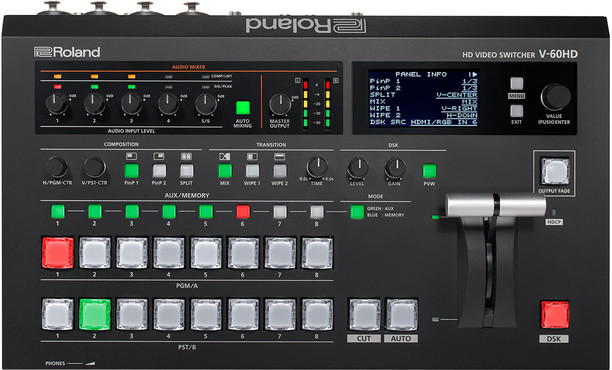The width and height of the screenshot is (612, 370).
Task: Select PST/B input 6 button
Action: click(x=243, y=315)
